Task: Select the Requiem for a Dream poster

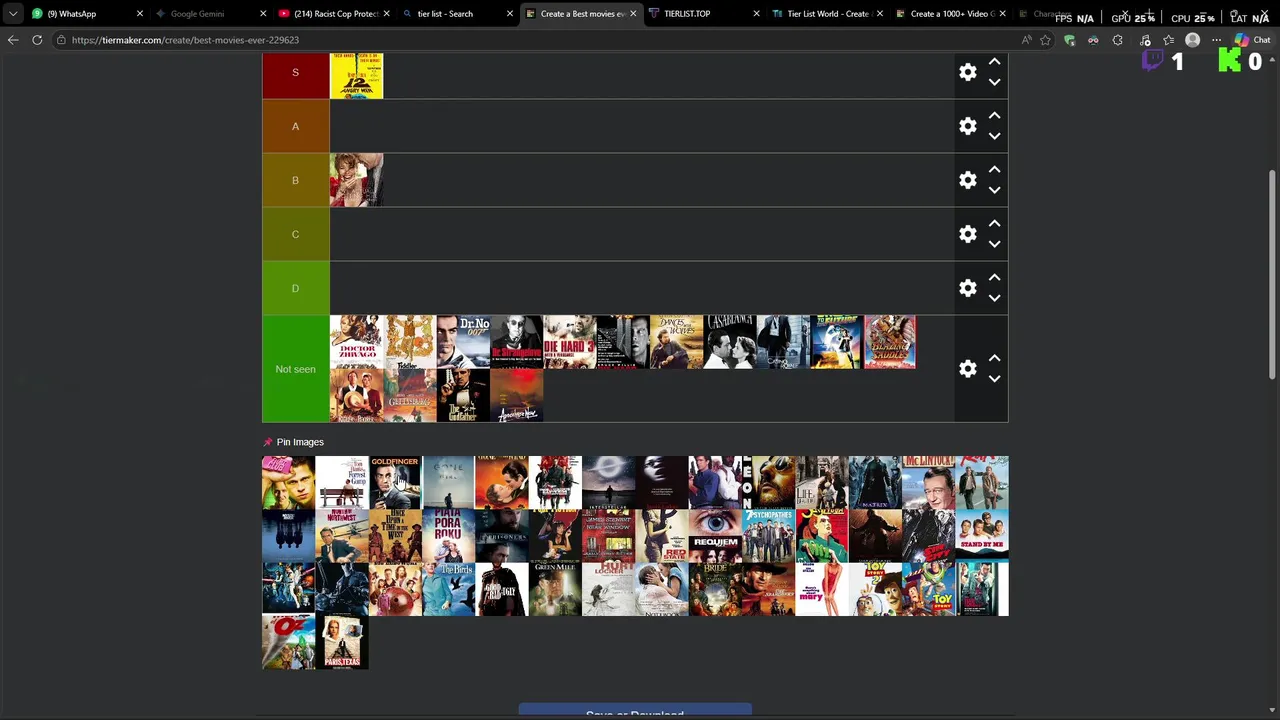Action: 715,536
